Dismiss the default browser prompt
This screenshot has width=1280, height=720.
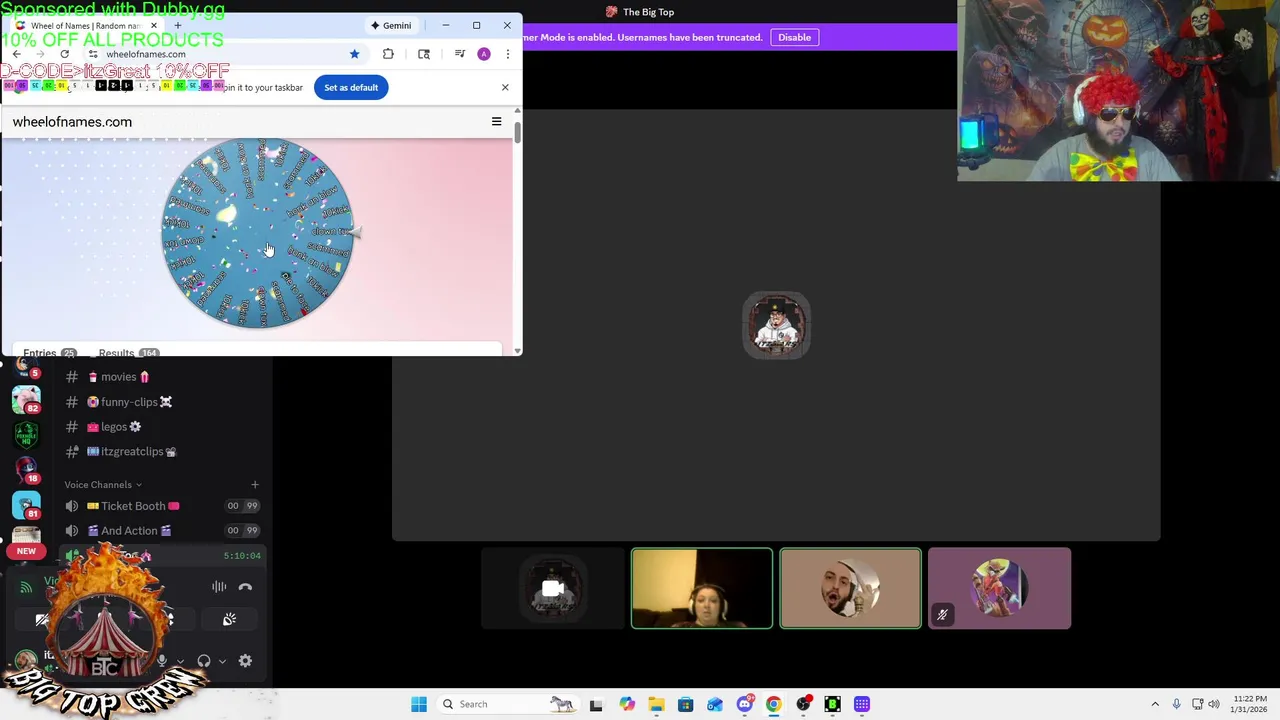tap(505, 87)
